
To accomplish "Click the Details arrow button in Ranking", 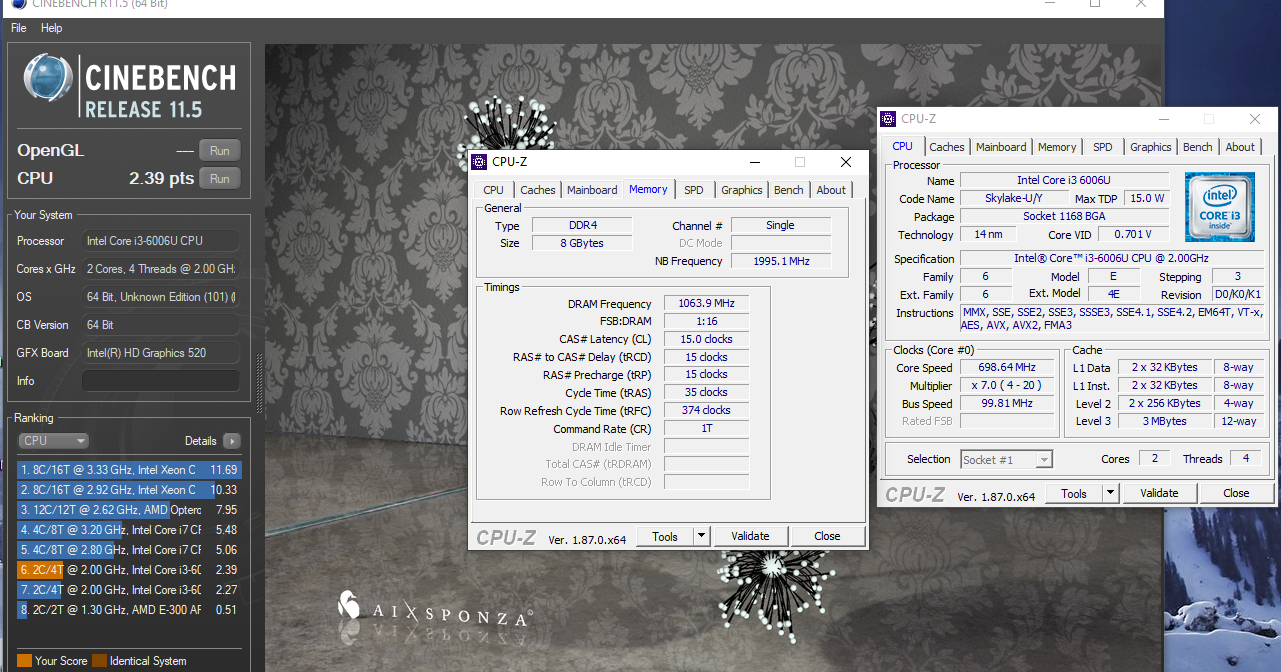I will click(232, 441).
